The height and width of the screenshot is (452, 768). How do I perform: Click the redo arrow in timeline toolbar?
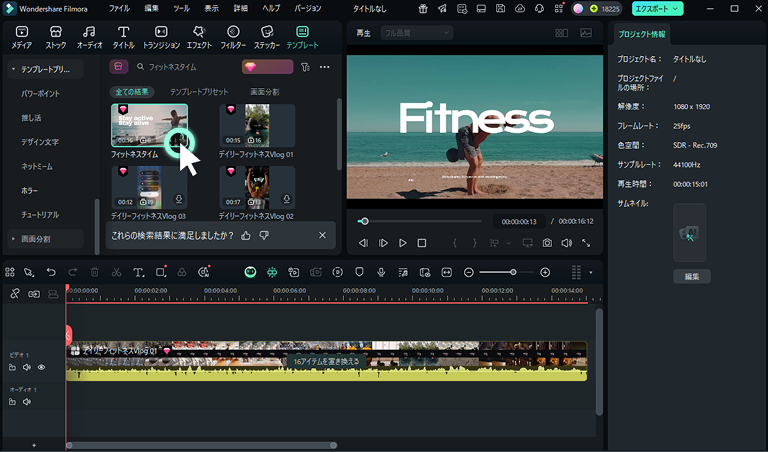(72, 272)
